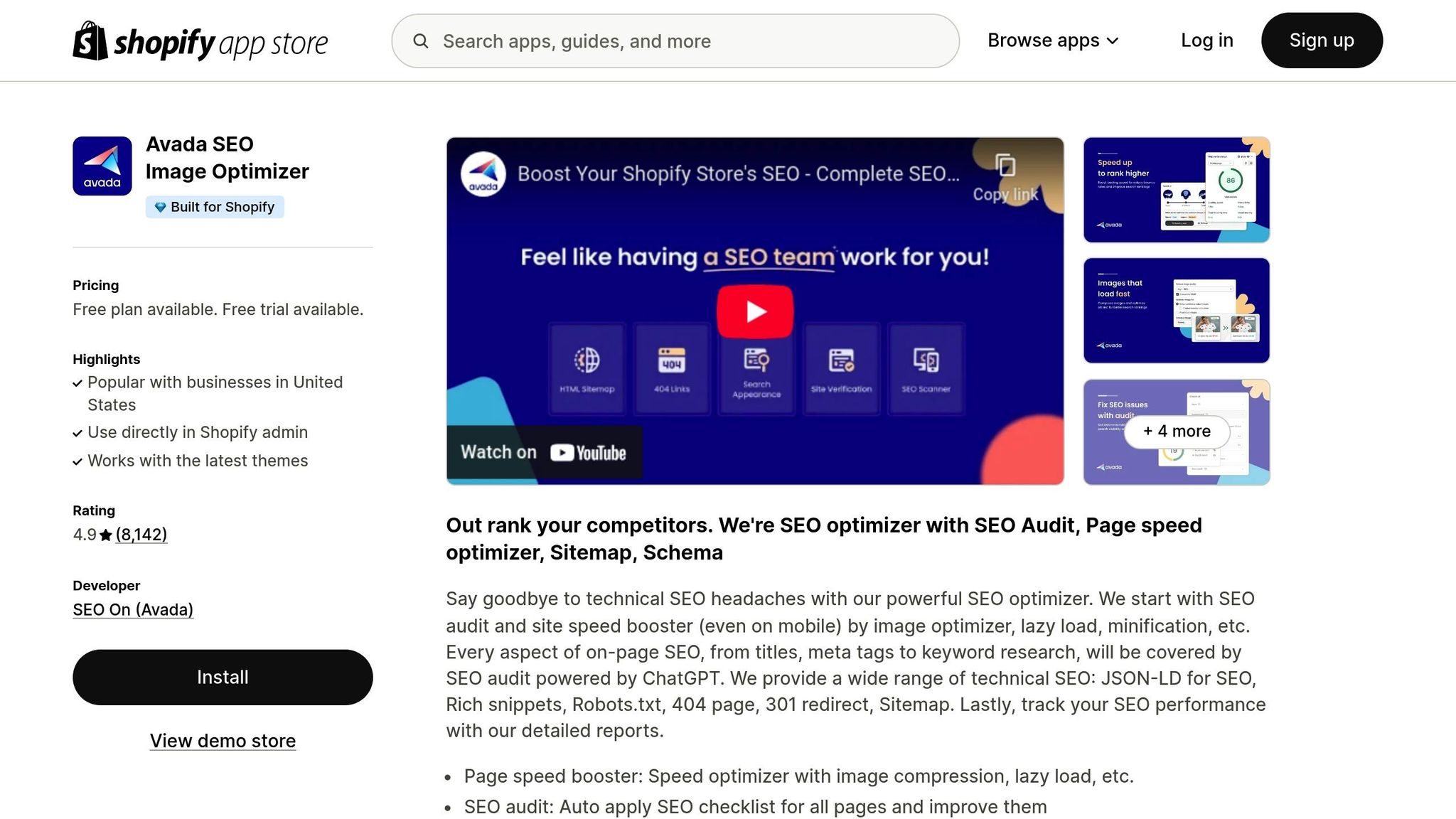Image resolution: width=1456 pixels, height=819 pixels.
Task: Click the SEO audit bullet point
Action: [x=755, y=807]
